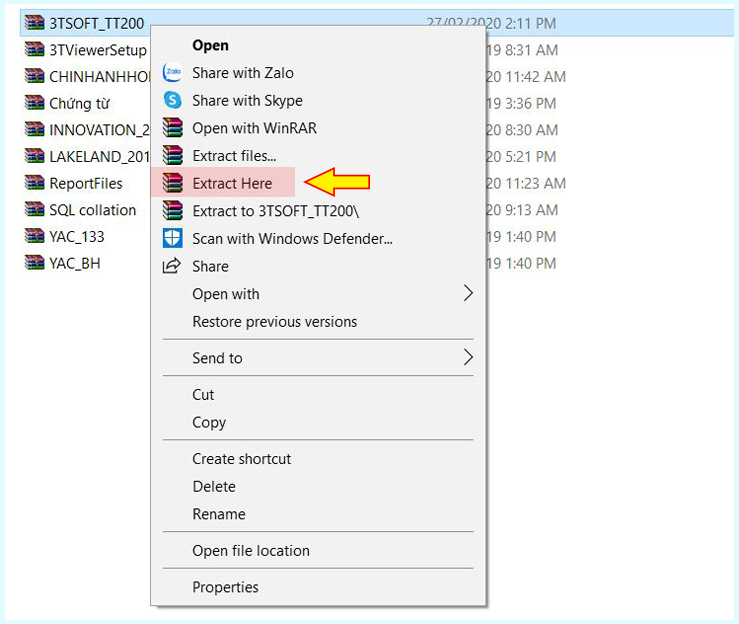This screenshot has height=624, width=739.
Task: Click WinRAR icon beside Extract to 3TSOFT_TT200
Action: point(172,211)
